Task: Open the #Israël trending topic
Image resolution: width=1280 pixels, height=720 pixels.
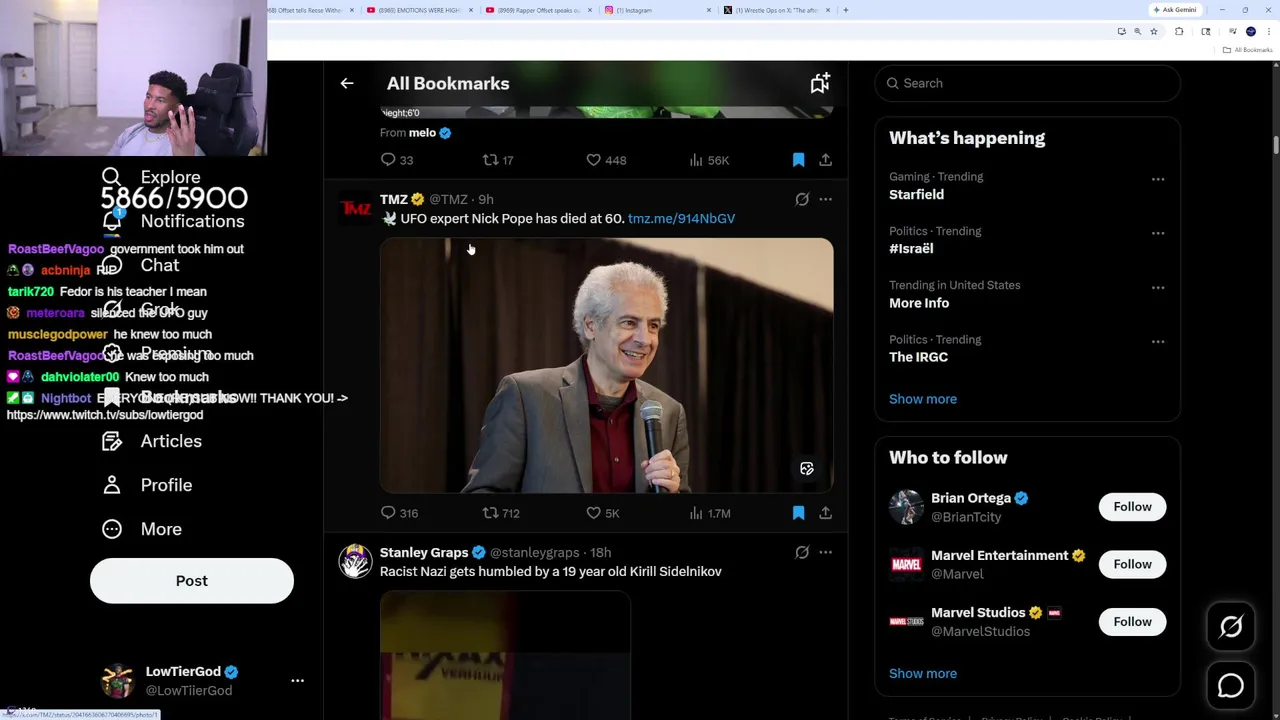Action: (911, 249)
